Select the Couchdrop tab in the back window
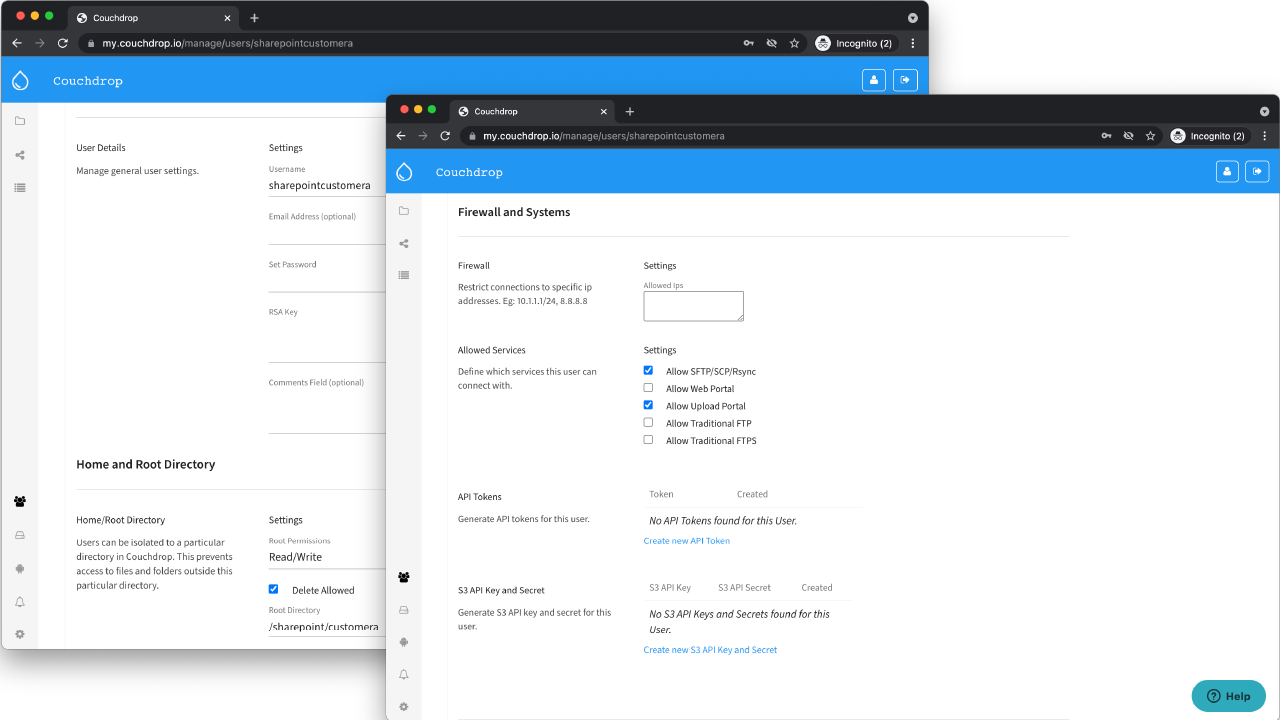This screenshot has height=720, width=1280. 152,18
